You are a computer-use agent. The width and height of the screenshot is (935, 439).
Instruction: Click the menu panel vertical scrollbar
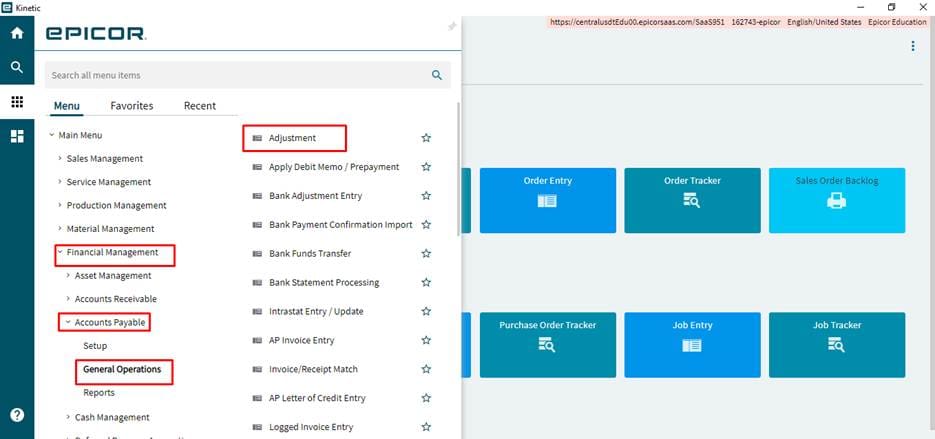click(x=458, y=169)
